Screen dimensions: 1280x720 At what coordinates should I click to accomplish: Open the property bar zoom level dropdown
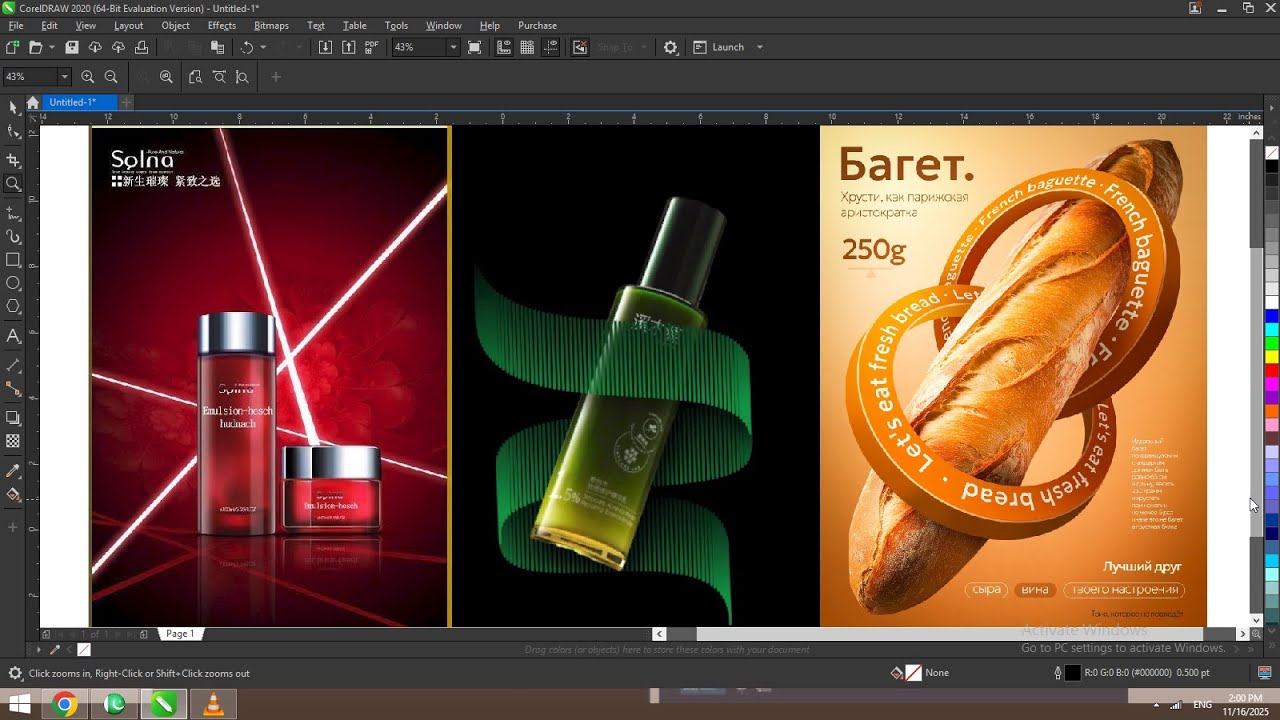[x=65, y=77]
